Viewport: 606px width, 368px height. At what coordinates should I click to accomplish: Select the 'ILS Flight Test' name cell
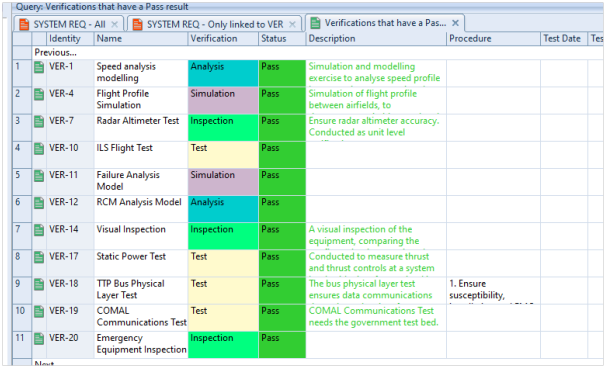point(141,154)
